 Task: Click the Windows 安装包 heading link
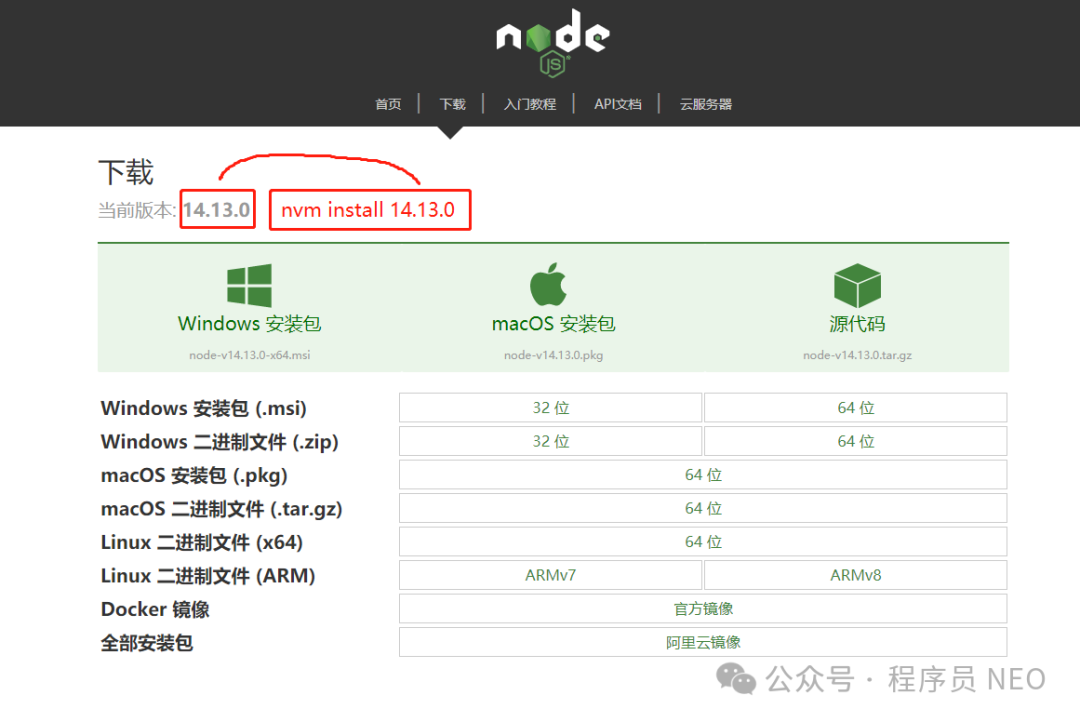coord(249,323)
